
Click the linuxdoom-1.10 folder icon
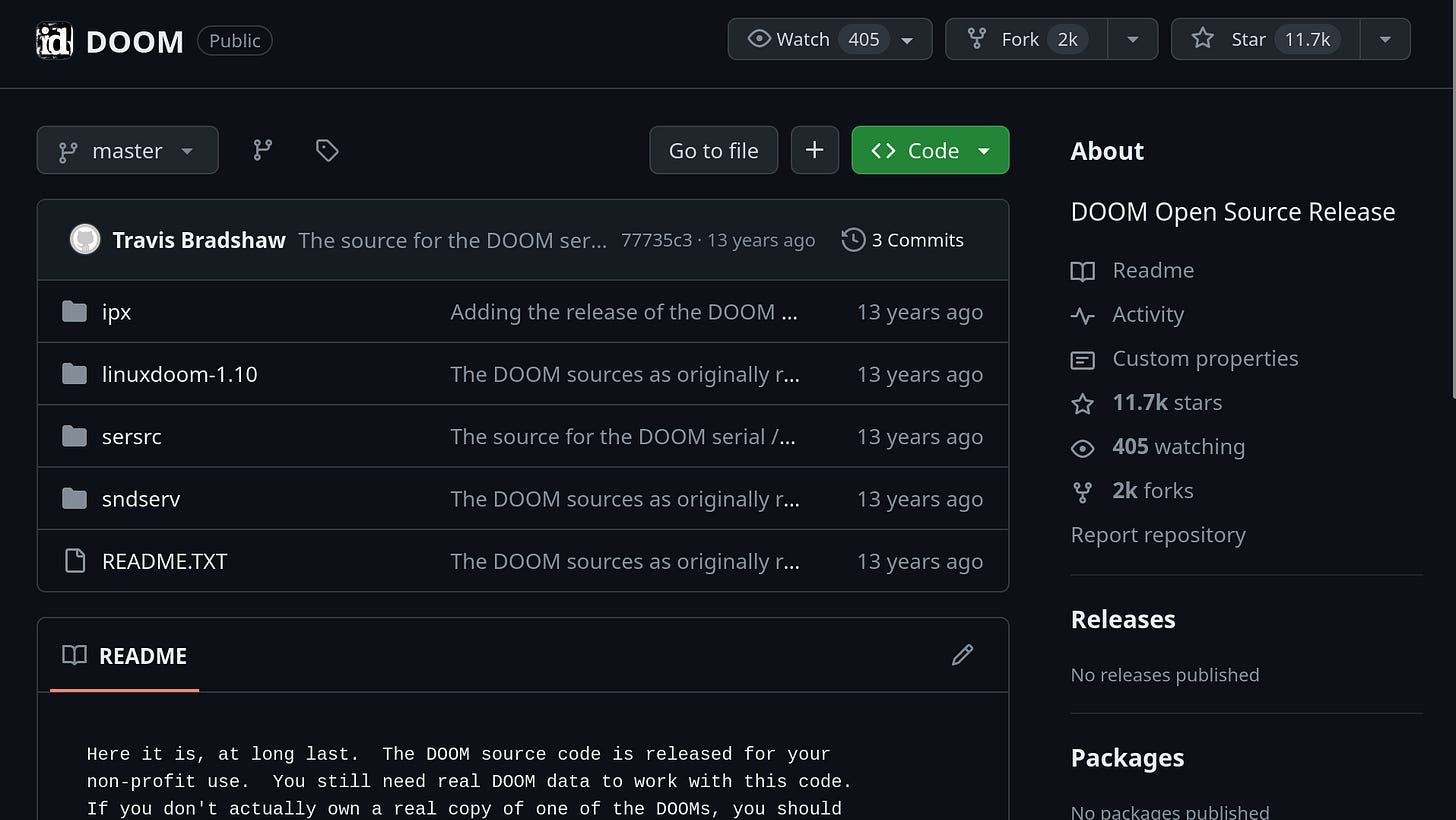tap(74, 374)
